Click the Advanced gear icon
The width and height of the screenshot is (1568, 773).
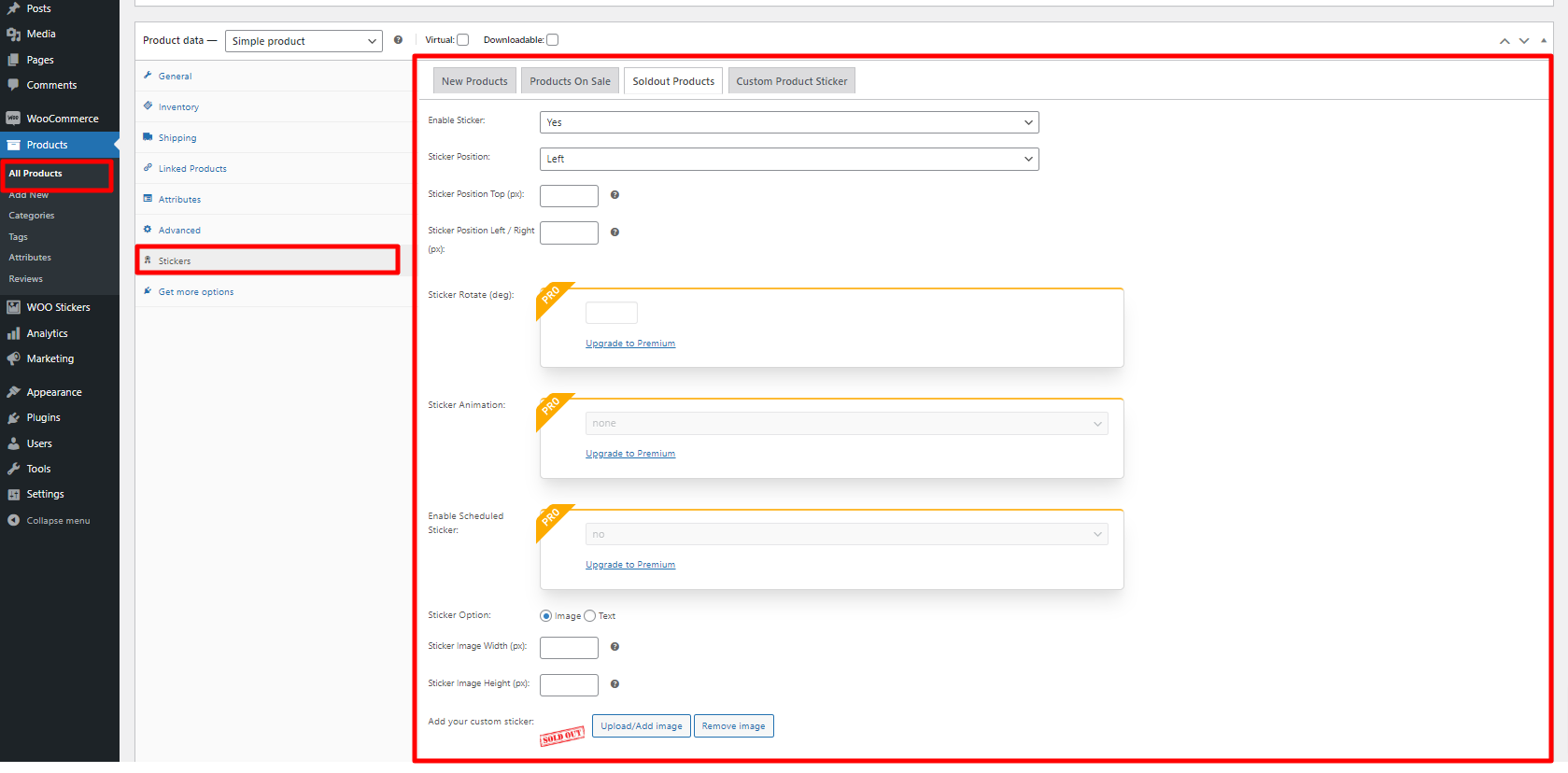pos(148,230)
